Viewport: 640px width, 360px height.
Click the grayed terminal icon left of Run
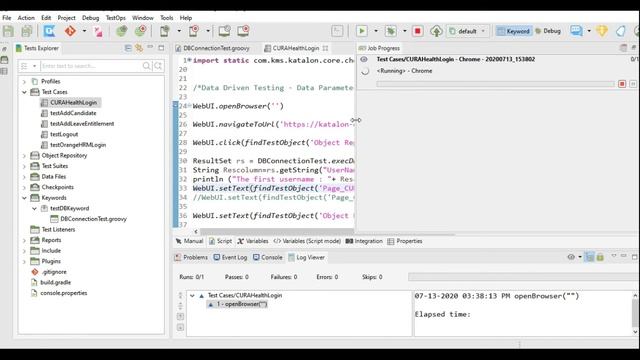click(x=337, y=31)
